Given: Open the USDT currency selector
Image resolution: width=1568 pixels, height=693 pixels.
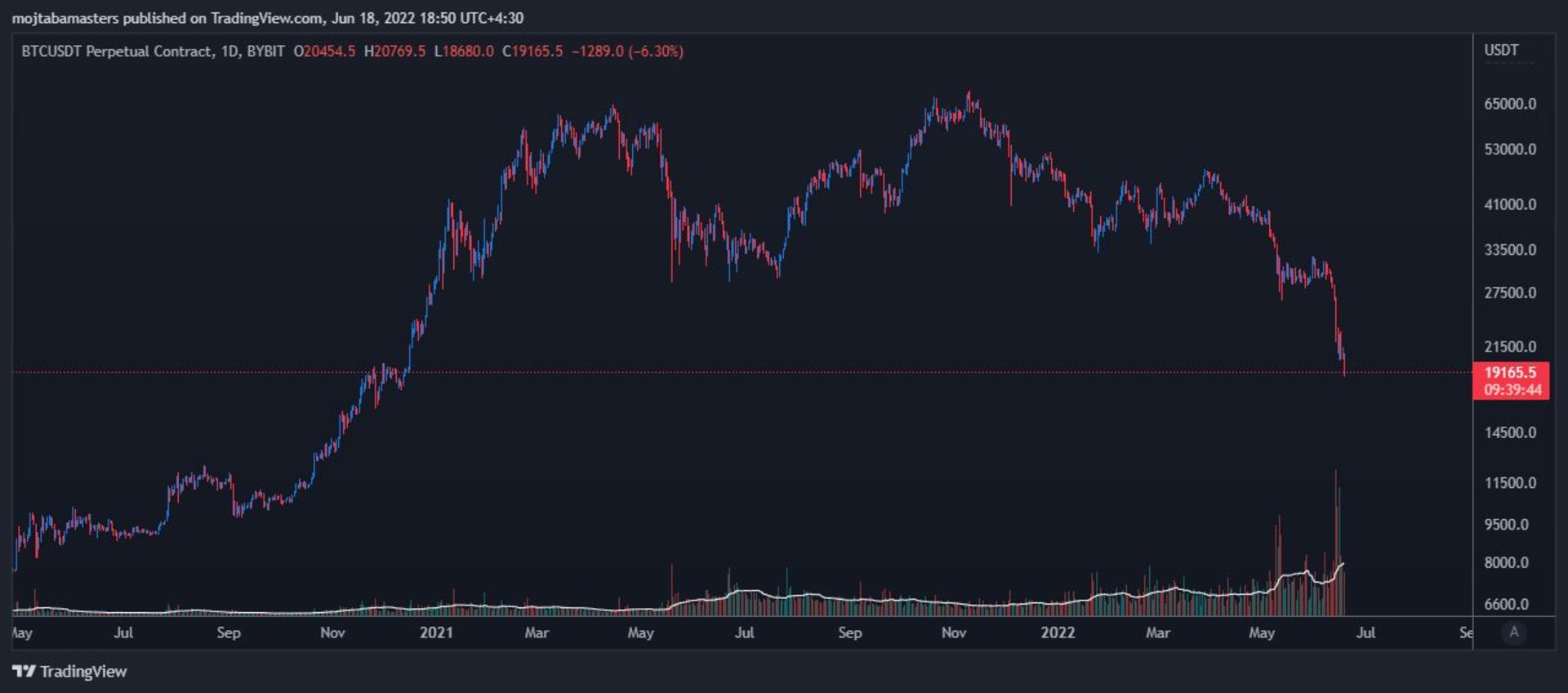Looking at the screenshot, I should coord(1501,51).
